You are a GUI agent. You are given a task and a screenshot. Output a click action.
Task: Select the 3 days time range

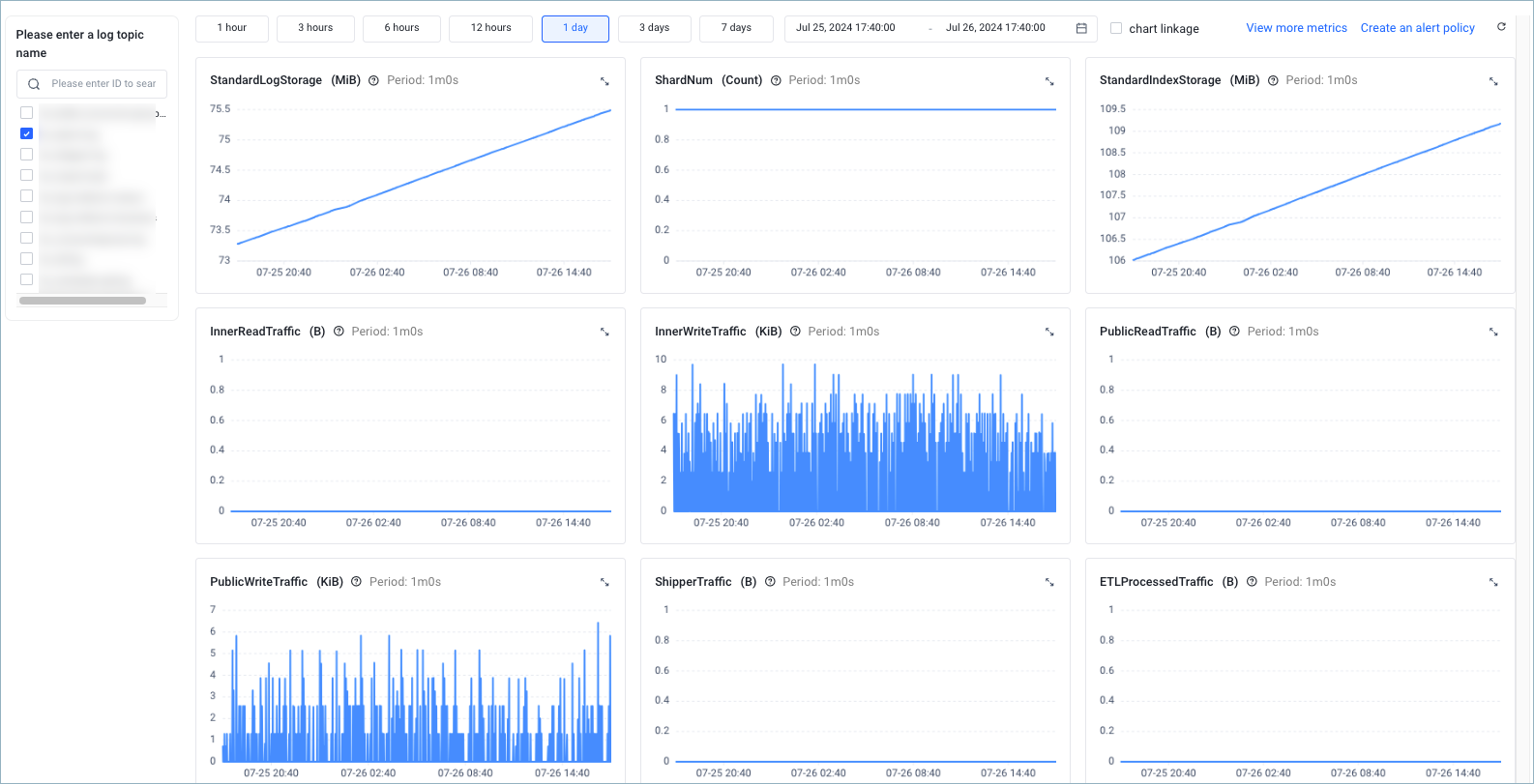[654, 28]
